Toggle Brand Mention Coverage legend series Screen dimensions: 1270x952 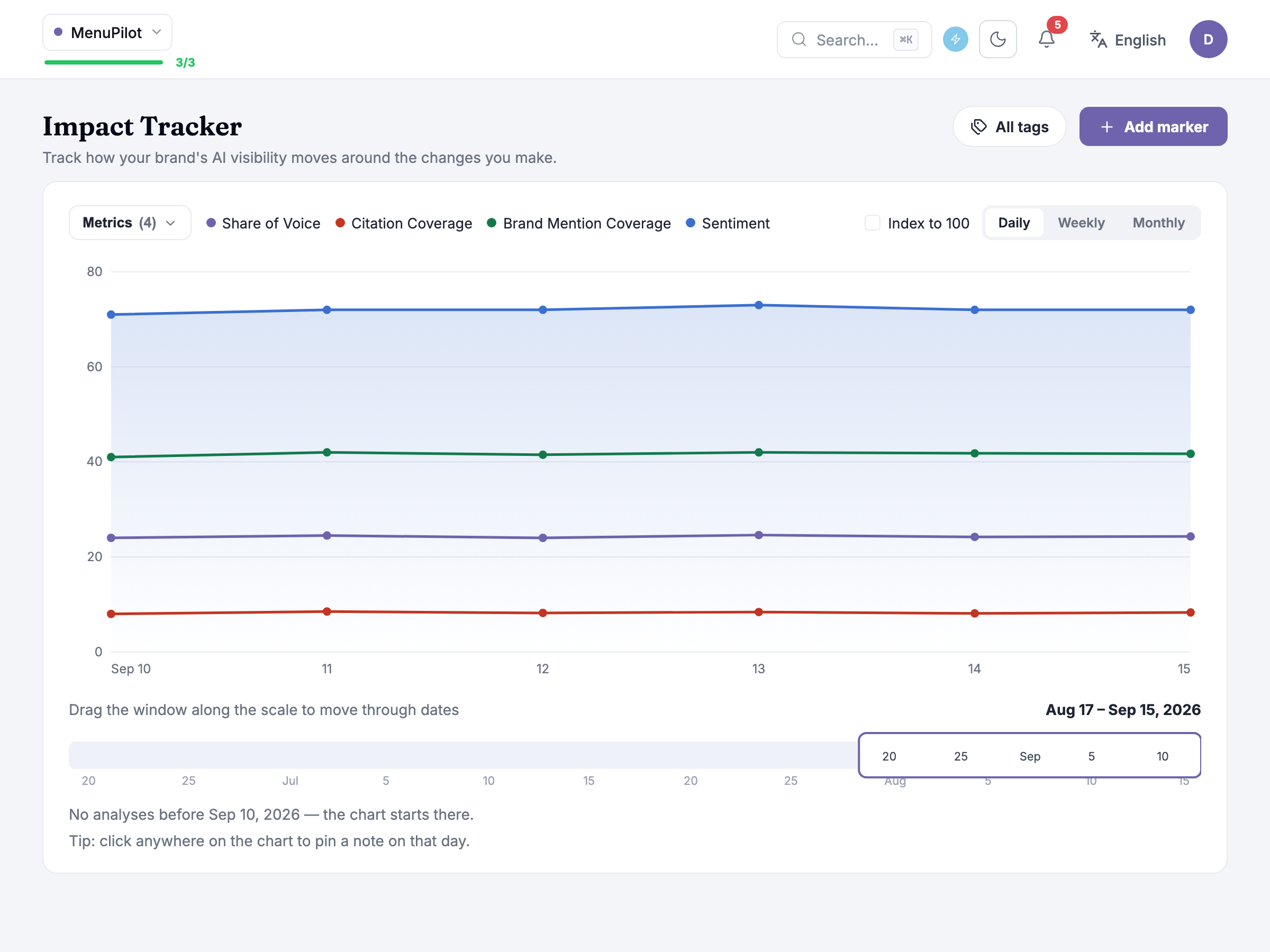click(579, 223)
